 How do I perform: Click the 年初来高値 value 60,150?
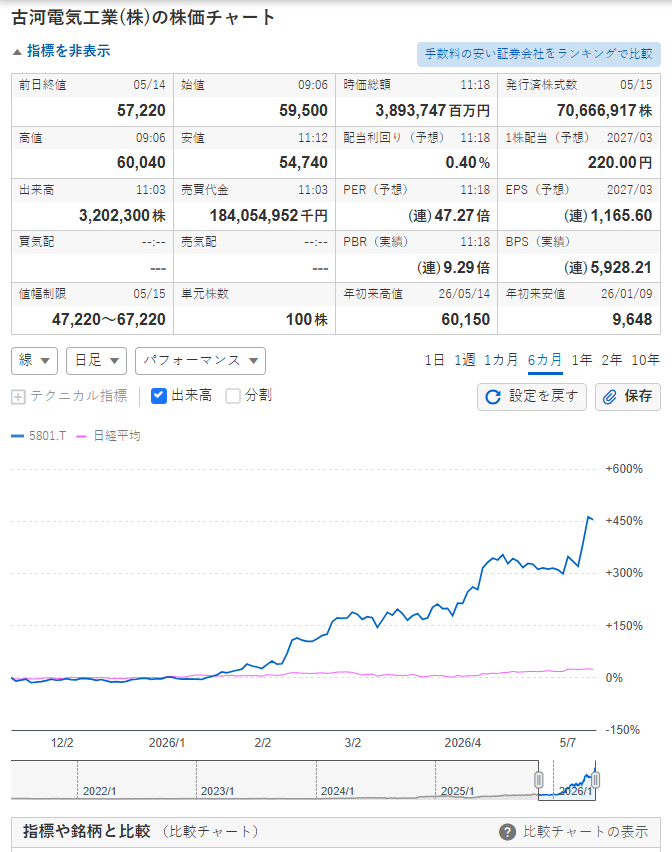[466, 320]
